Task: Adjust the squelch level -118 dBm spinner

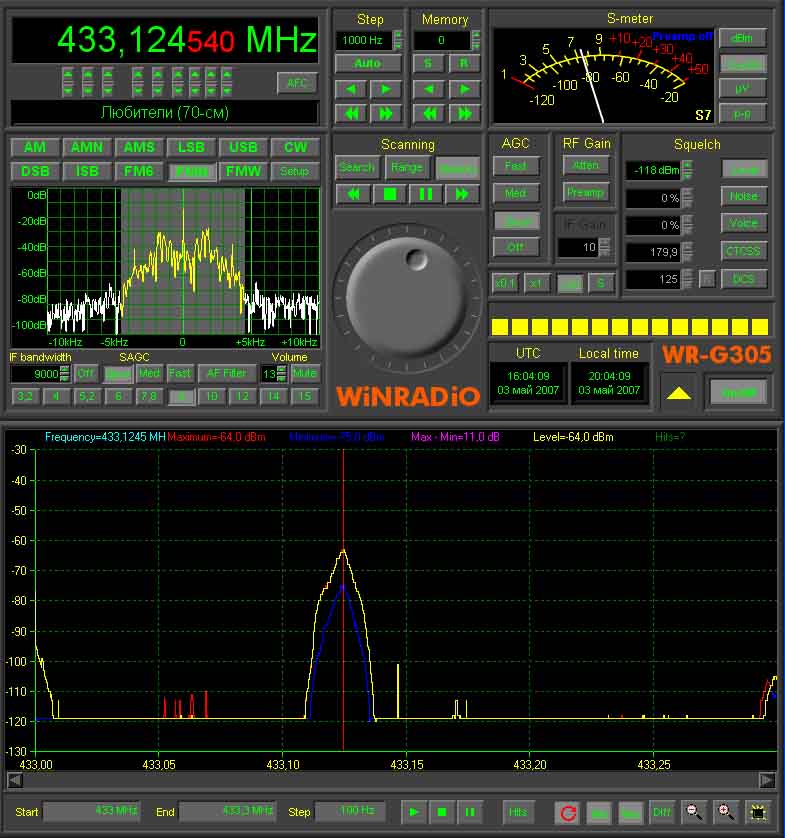Action: pos(687,170)
